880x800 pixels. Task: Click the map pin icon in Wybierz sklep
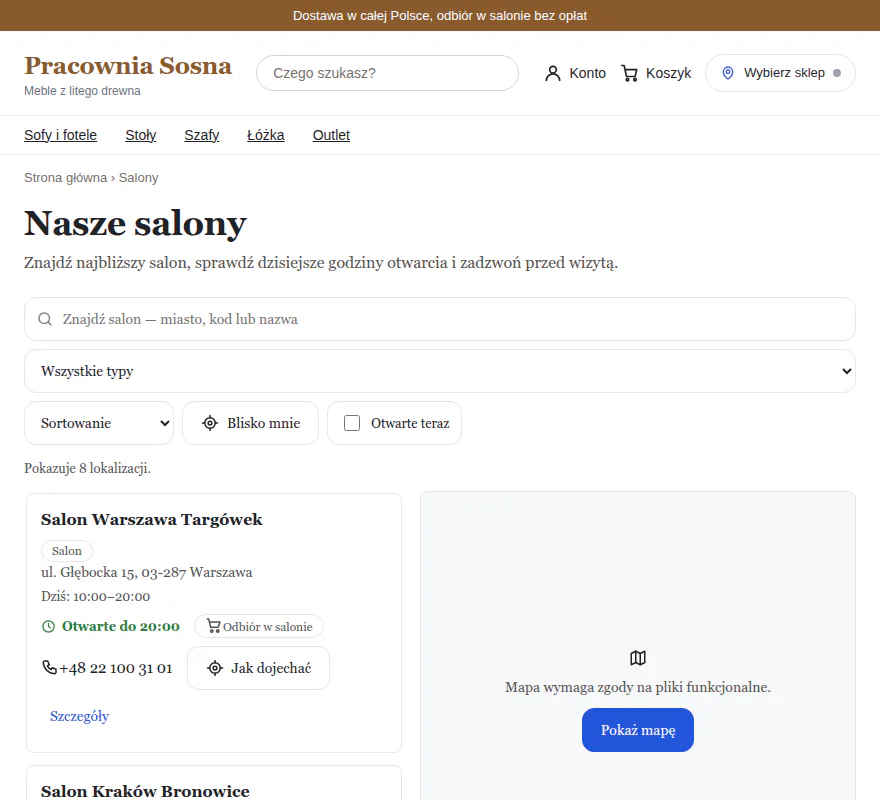728,73
